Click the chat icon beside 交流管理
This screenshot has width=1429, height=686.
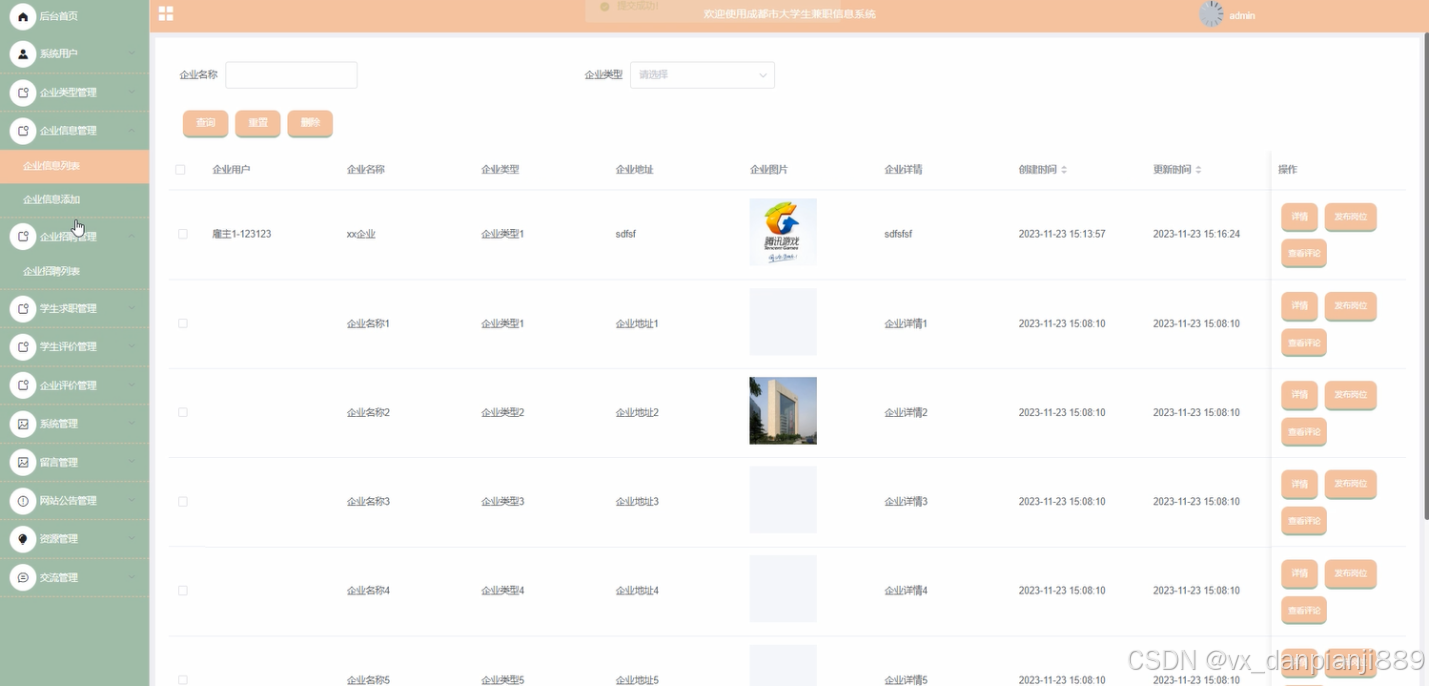(23, 578)
